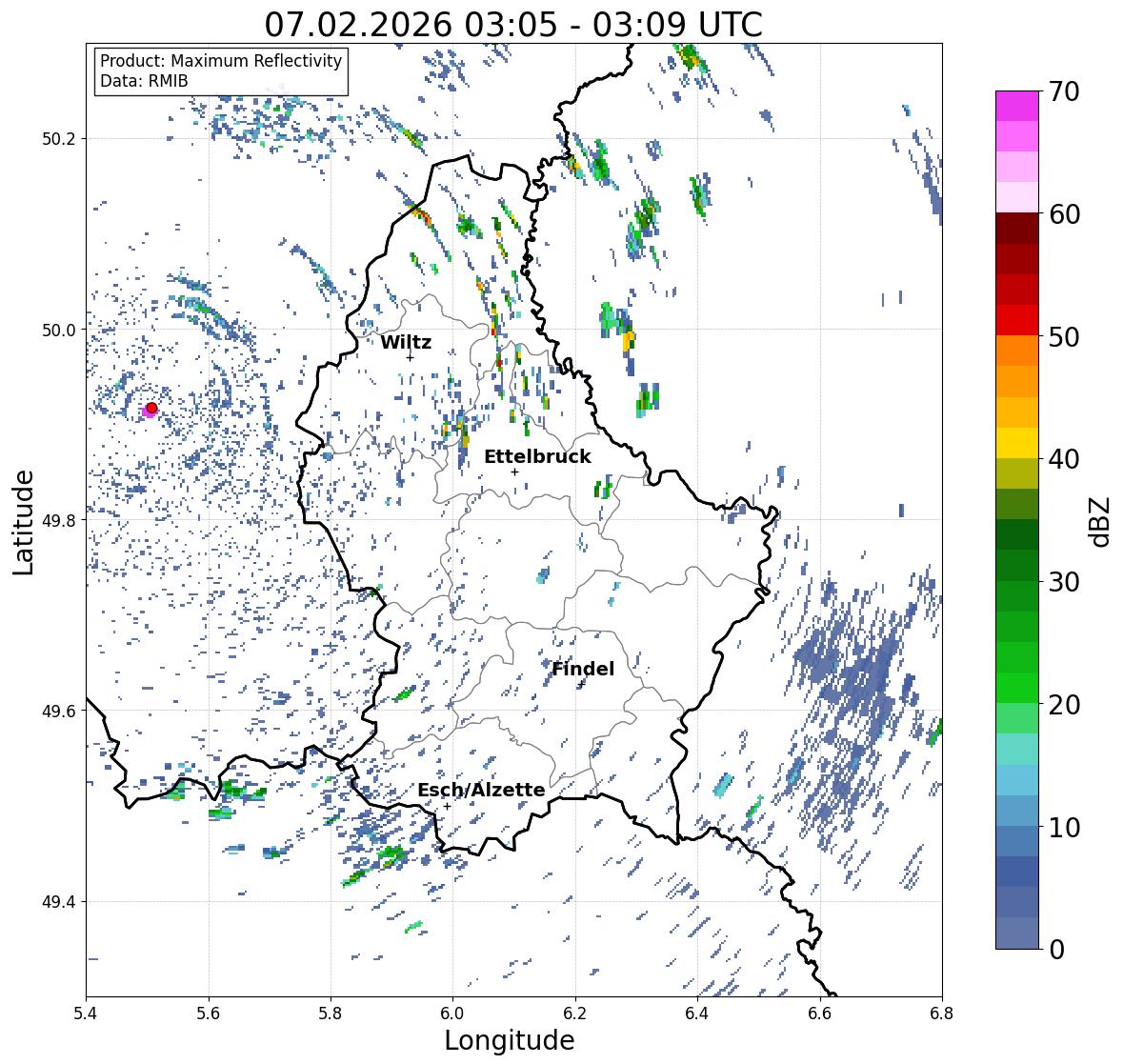Screen dimensions: 1123x1064
Task: Click the cross marker below Ettelbruck
Action: coord(514,472)
